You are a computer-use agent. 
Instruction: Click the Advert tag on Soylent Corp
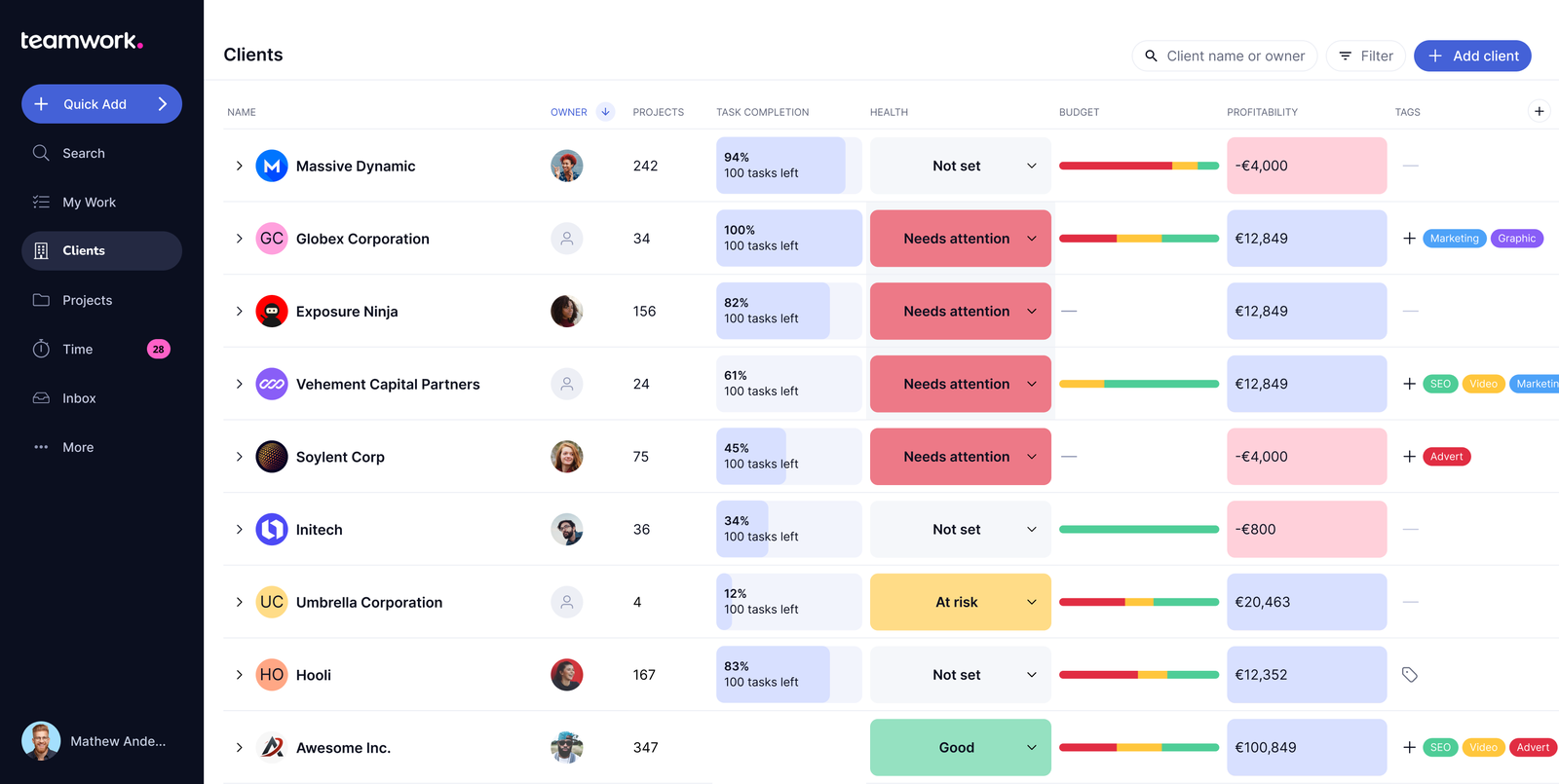1447,457
